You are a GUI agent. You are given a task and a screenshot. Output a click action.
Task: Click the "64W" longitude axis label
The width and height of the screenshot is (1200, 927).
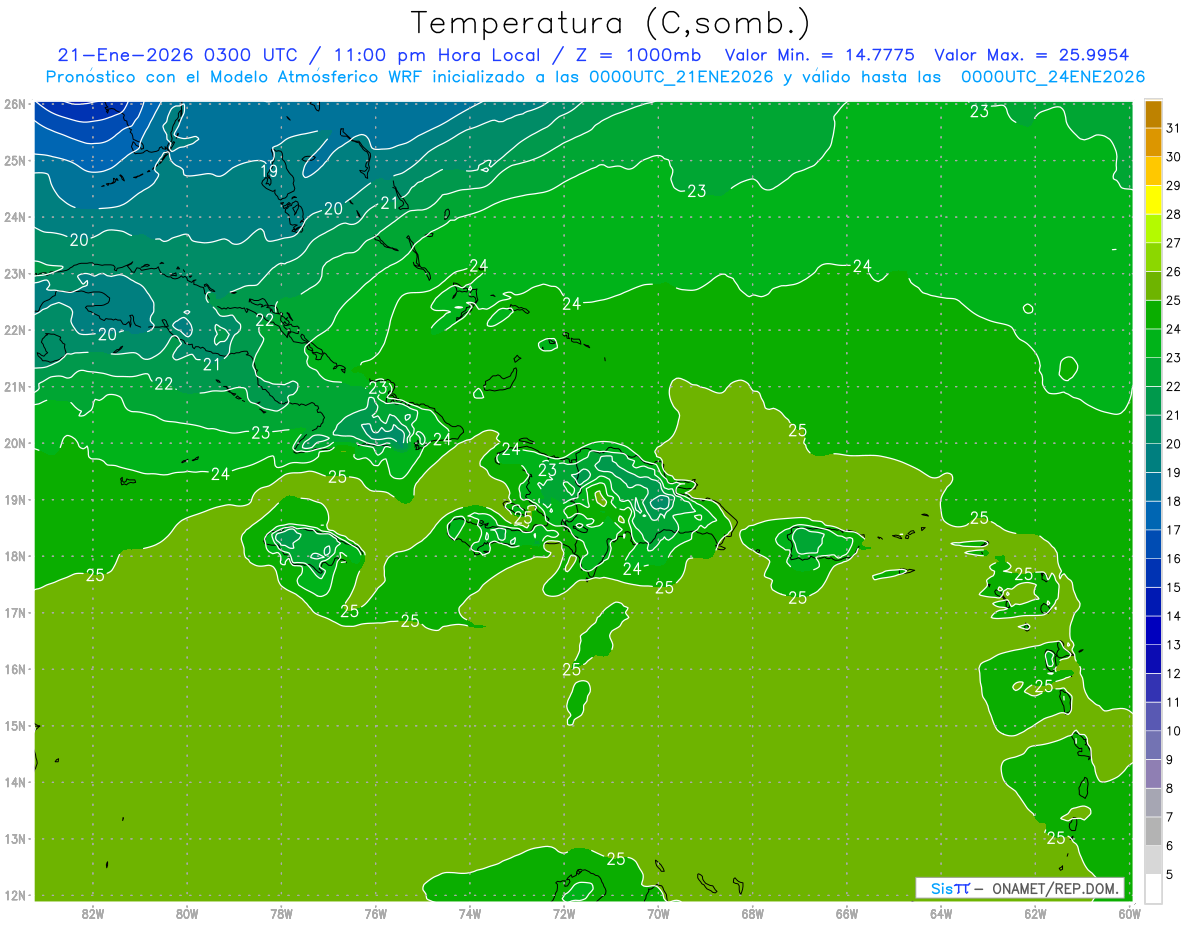point(941,913)
